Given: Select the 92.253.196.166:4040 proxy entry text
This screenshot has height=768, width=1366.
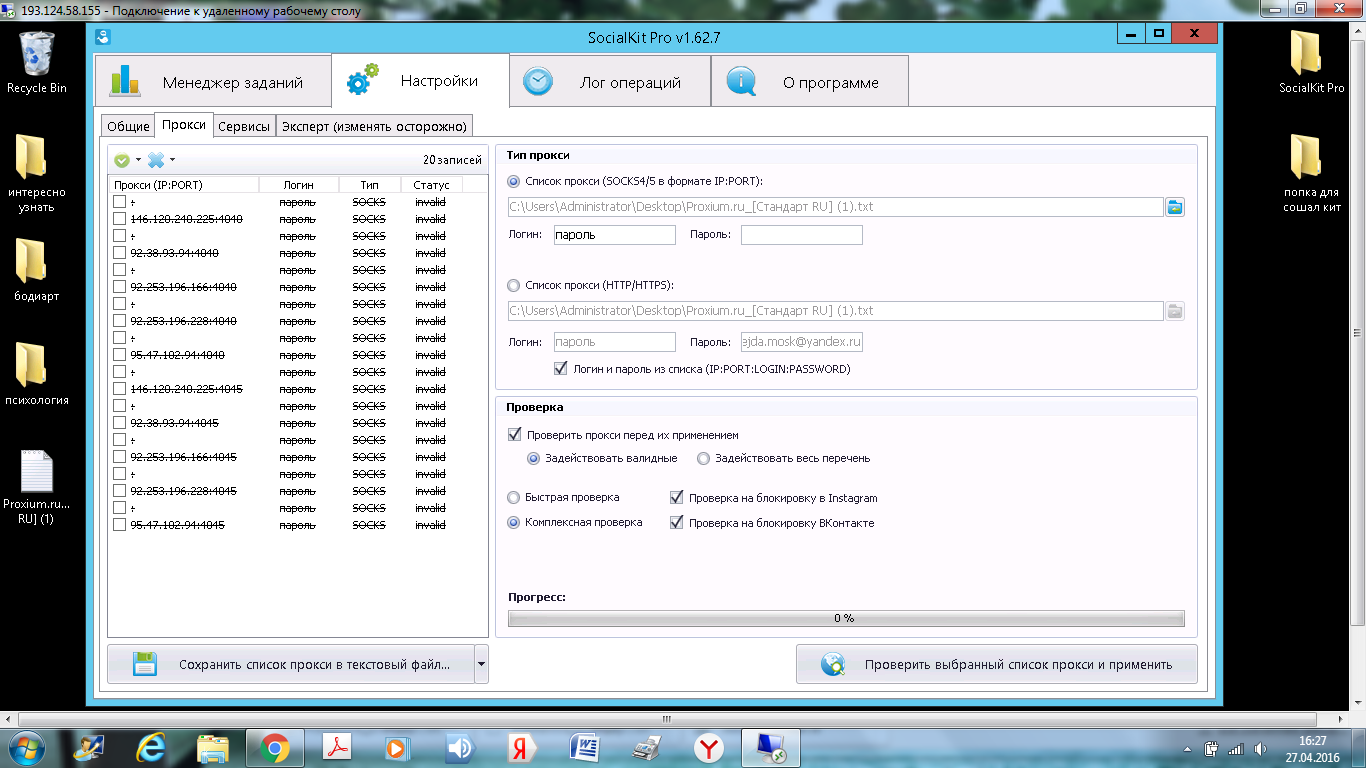Looking at the screenshot, I should [x=183, y=287].
